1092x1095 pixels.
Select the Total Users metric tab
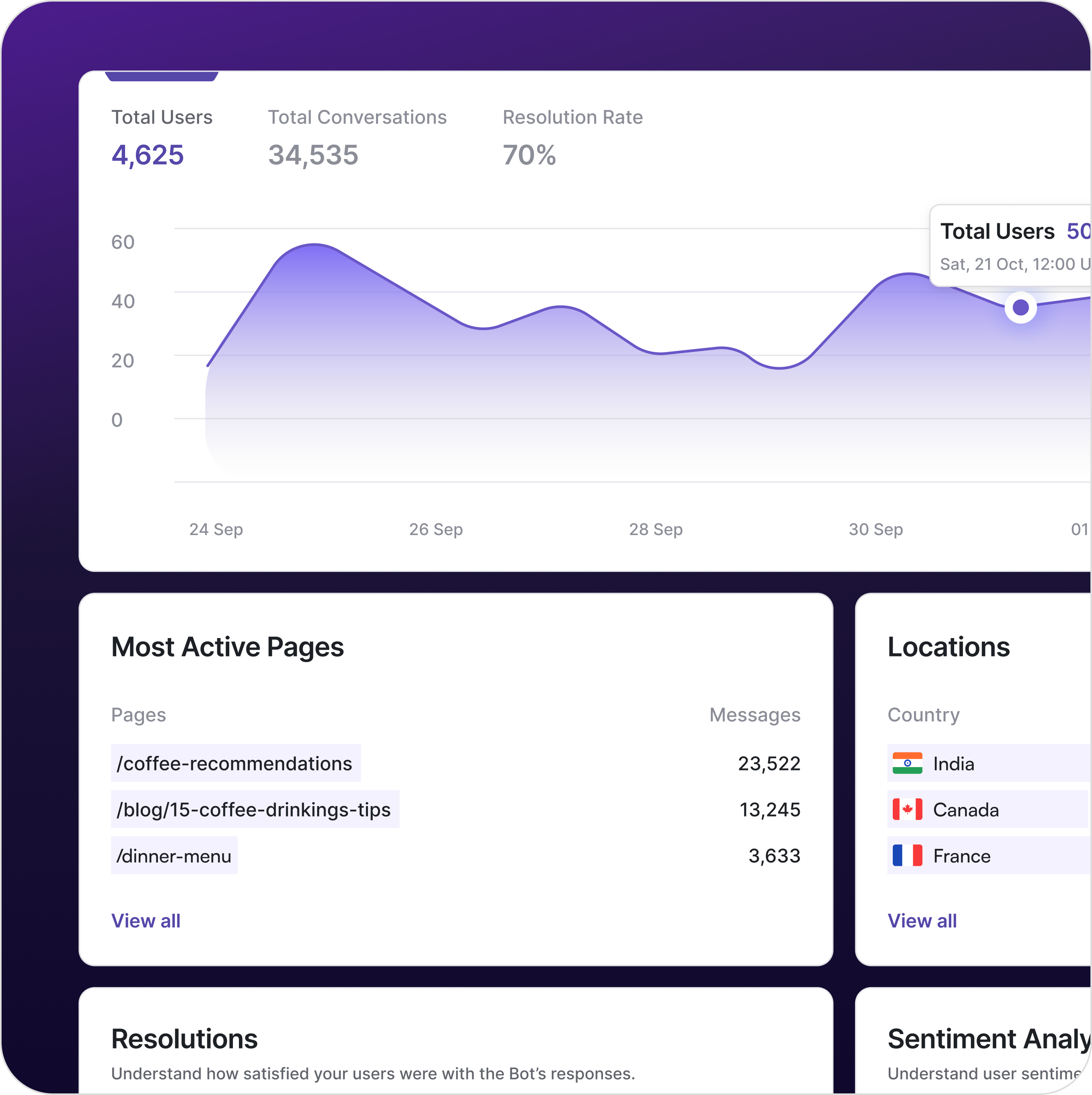(x=162, y=117)
